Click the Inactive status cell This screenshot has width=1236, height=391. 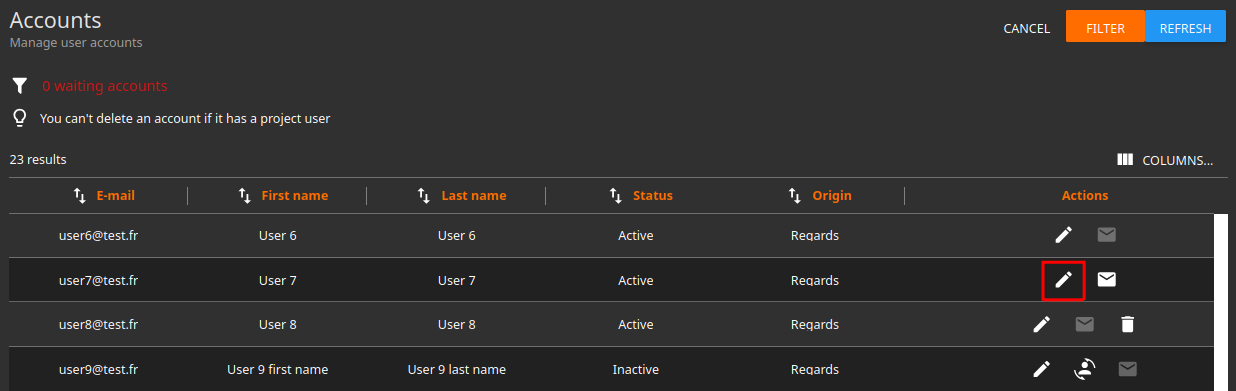point(636,370)
